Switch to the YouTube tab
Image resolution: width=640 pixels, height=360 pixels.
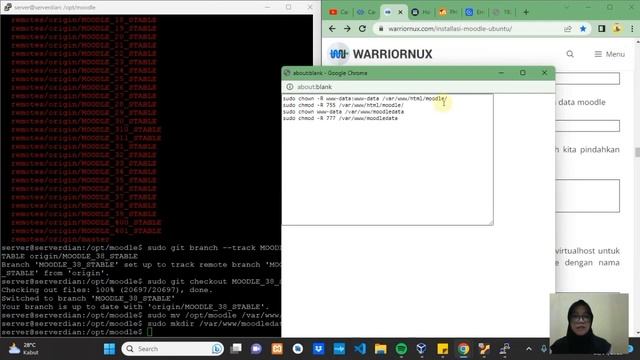(338, 12)
